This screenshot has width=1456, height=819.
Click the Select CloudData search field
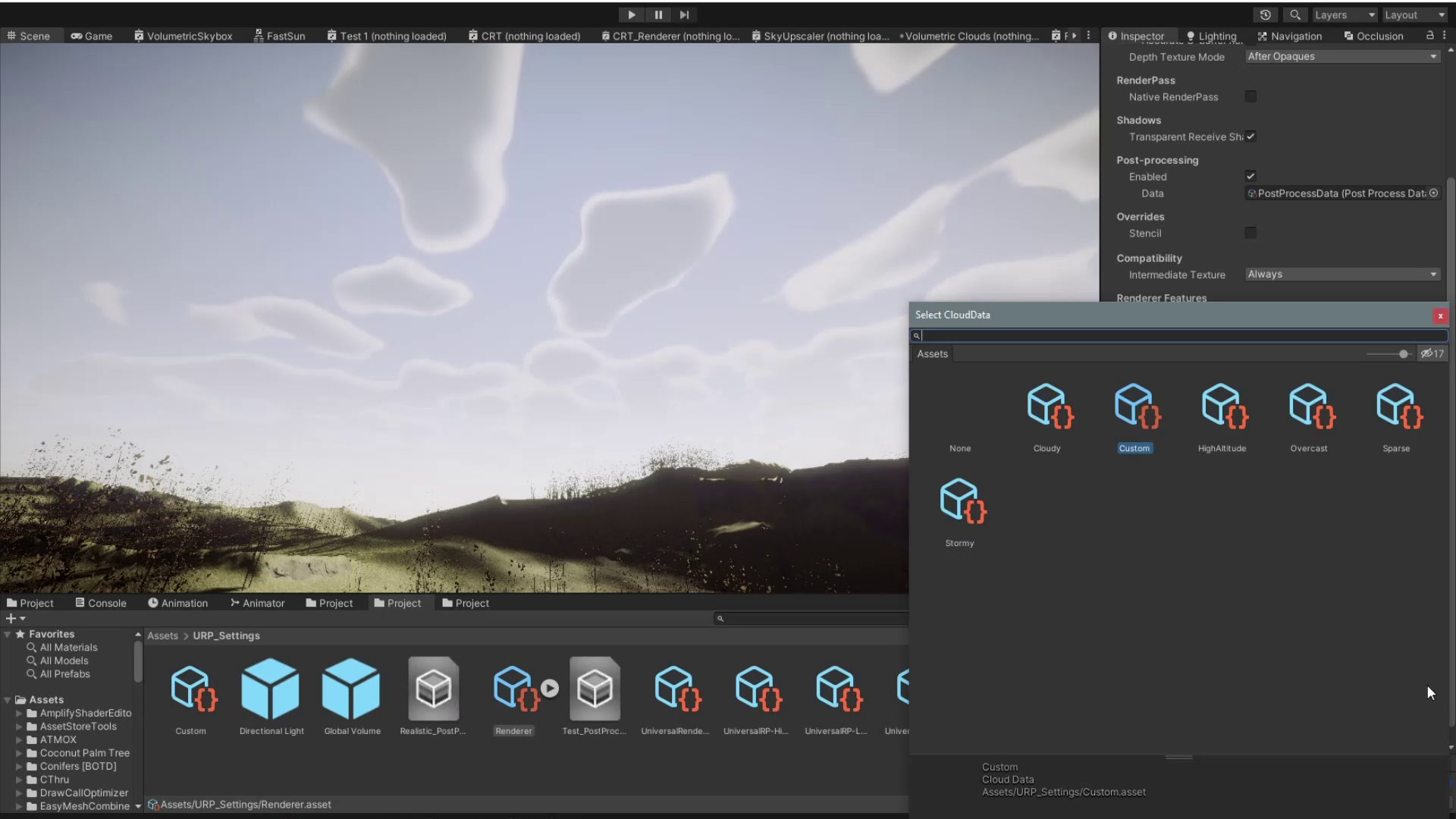click(x=1179, y=335)
